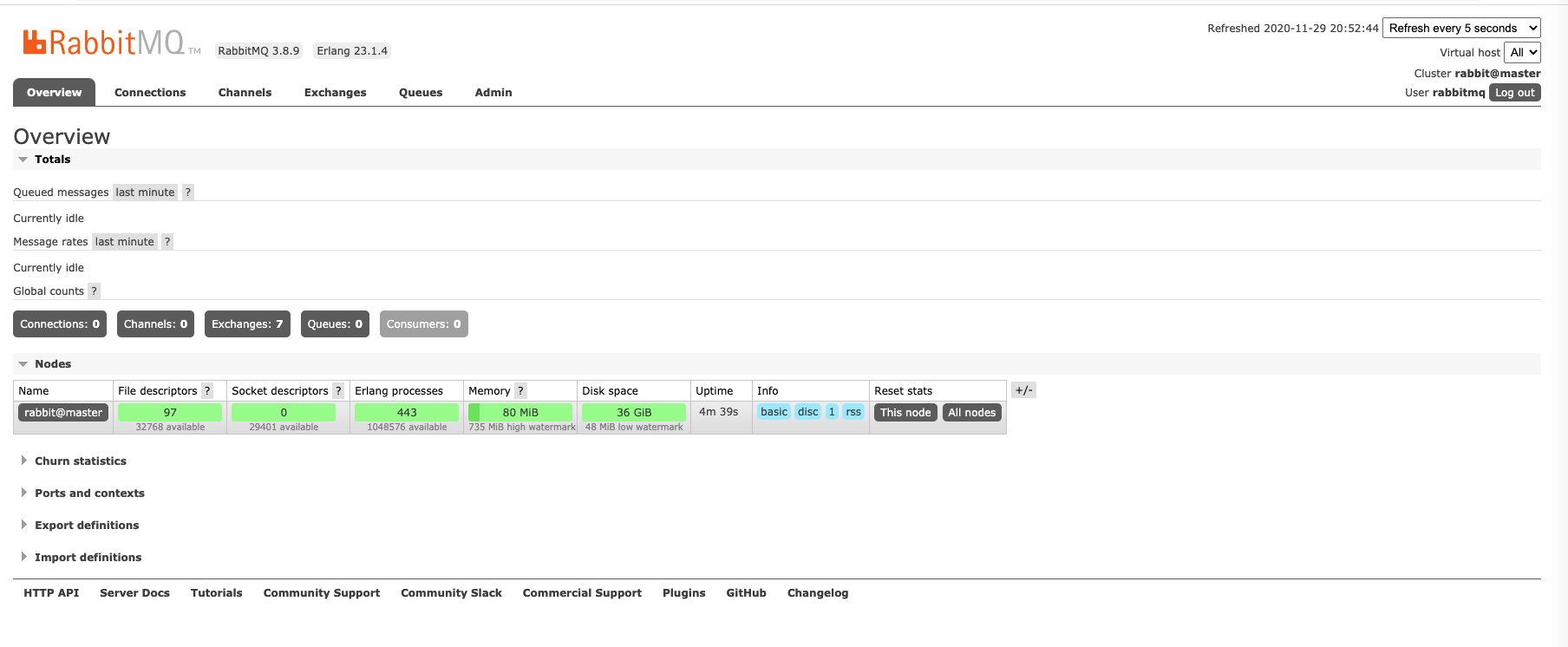Screen dimensions: 1568x647
Task: Click the Refreshed 2020-11-29 timestamp
Action: (1292, 29)
